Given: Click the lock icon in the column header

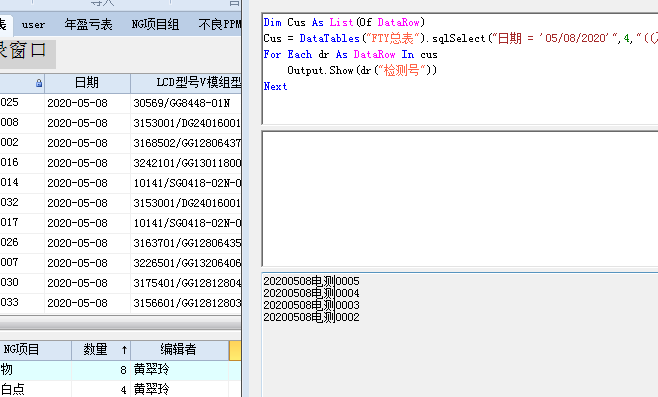Looking at the screenshot, I should pyautogui.click(x=39, y=83).
